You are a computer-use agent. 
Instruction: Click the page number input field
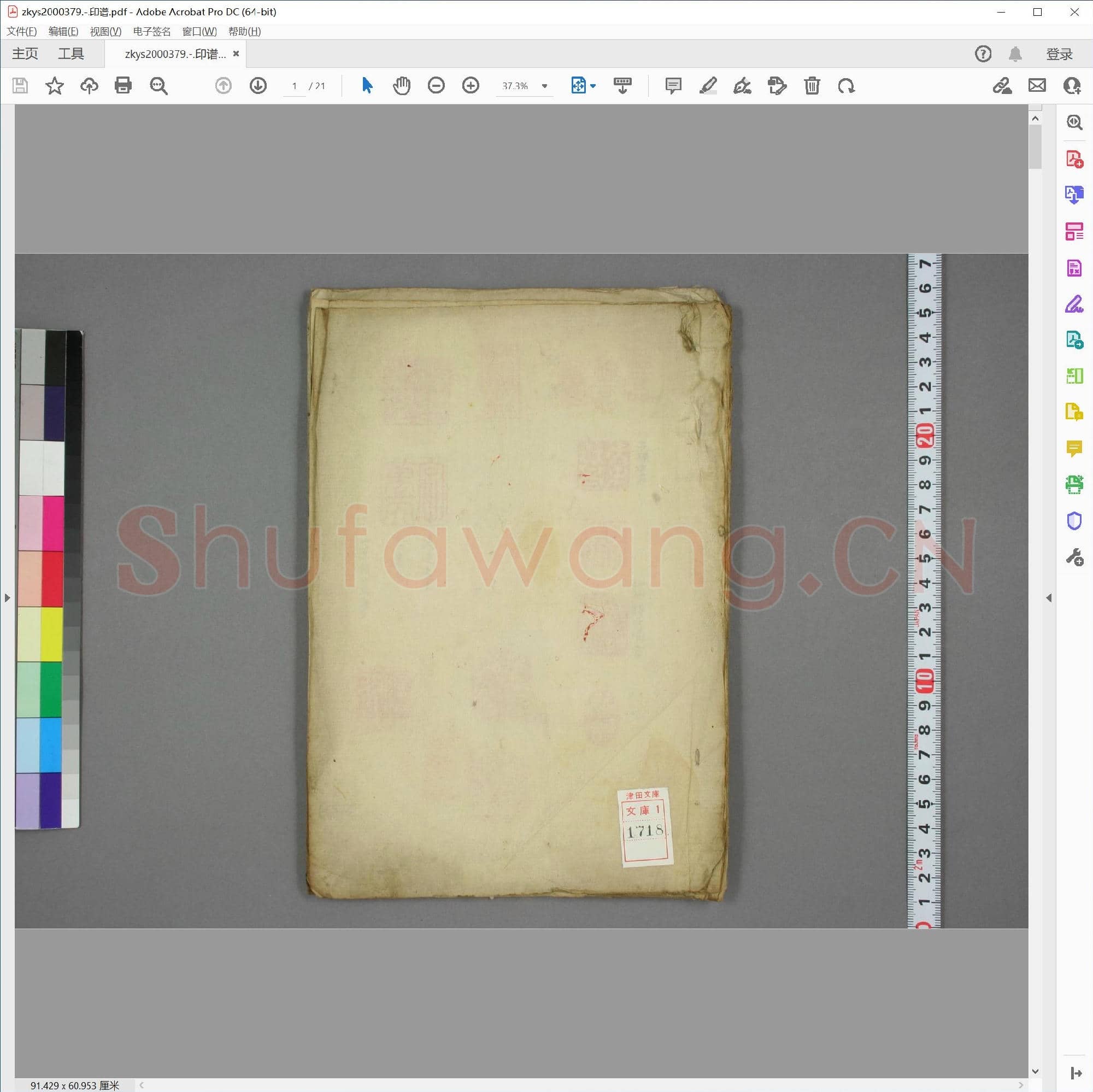tap(294, 86)
